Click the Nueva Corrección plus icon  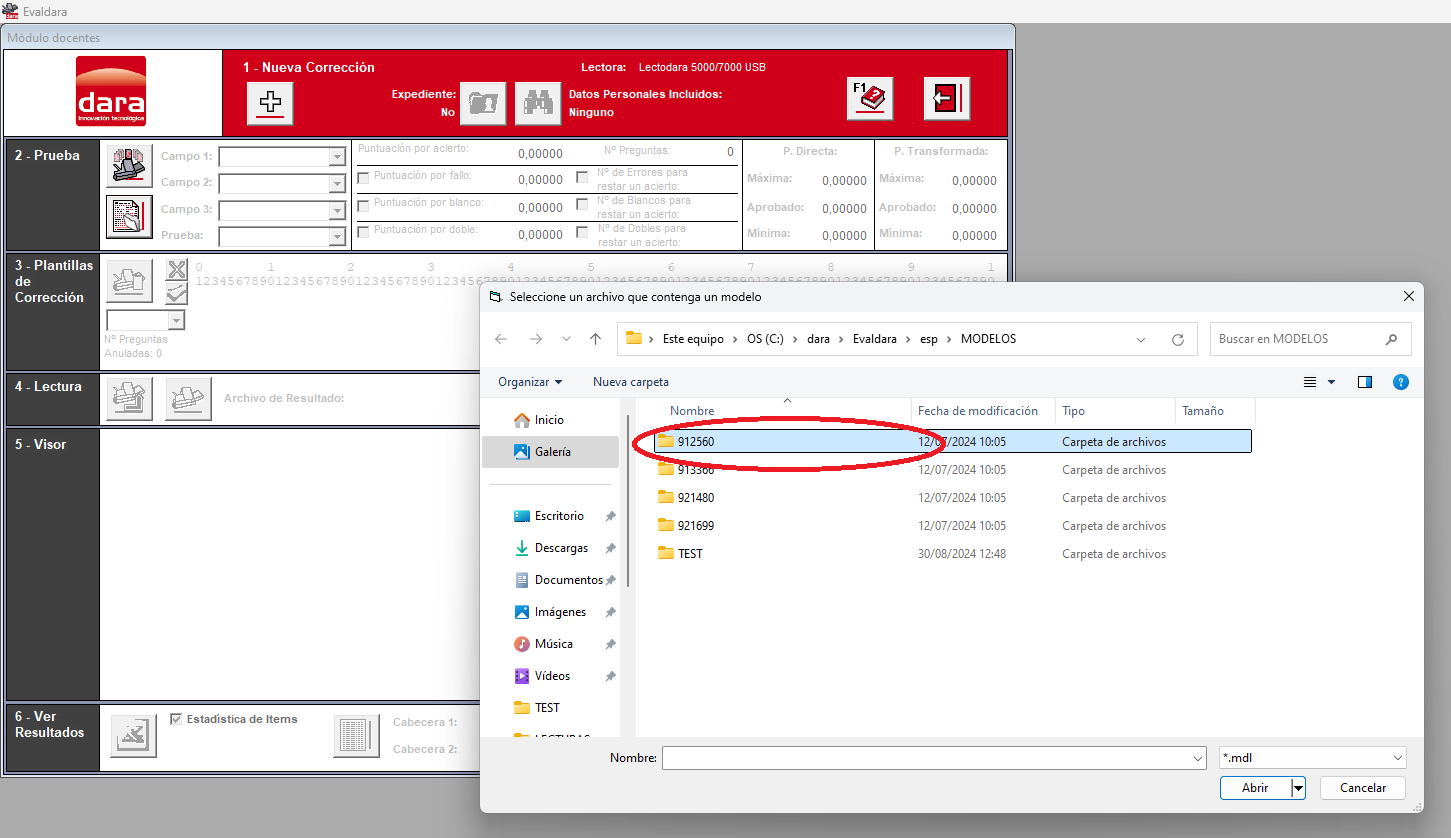270,102
